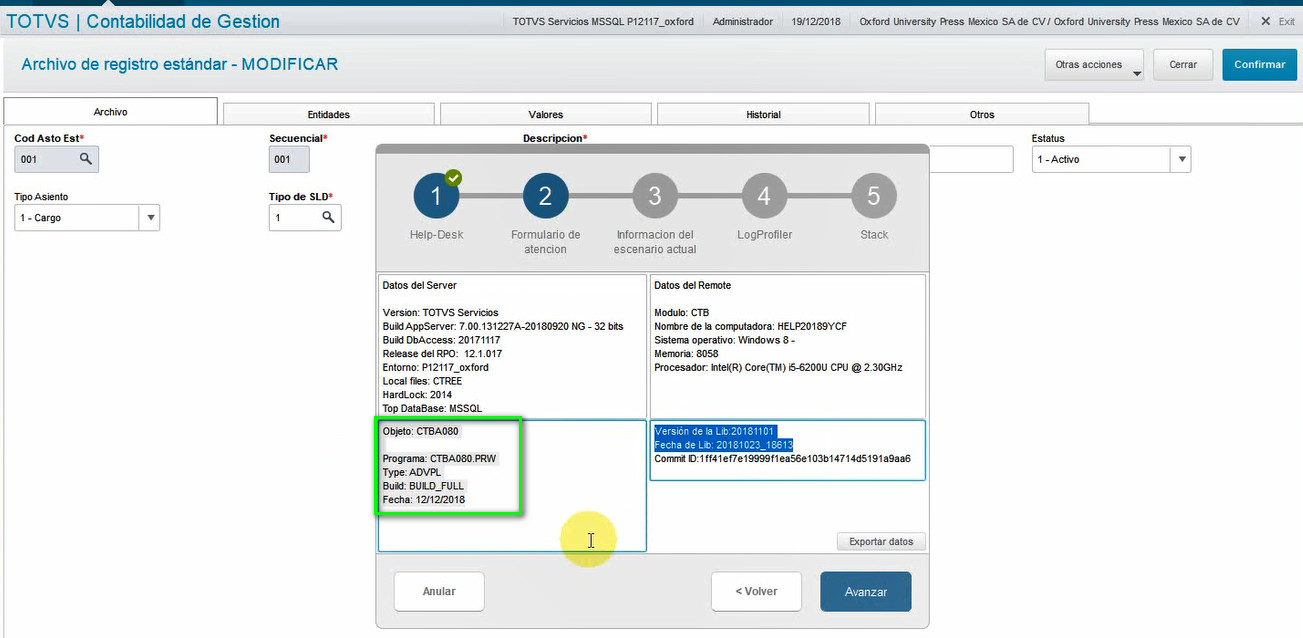Switch to the Historial tab
The image size is (1303, 638).
pos(763,114)
